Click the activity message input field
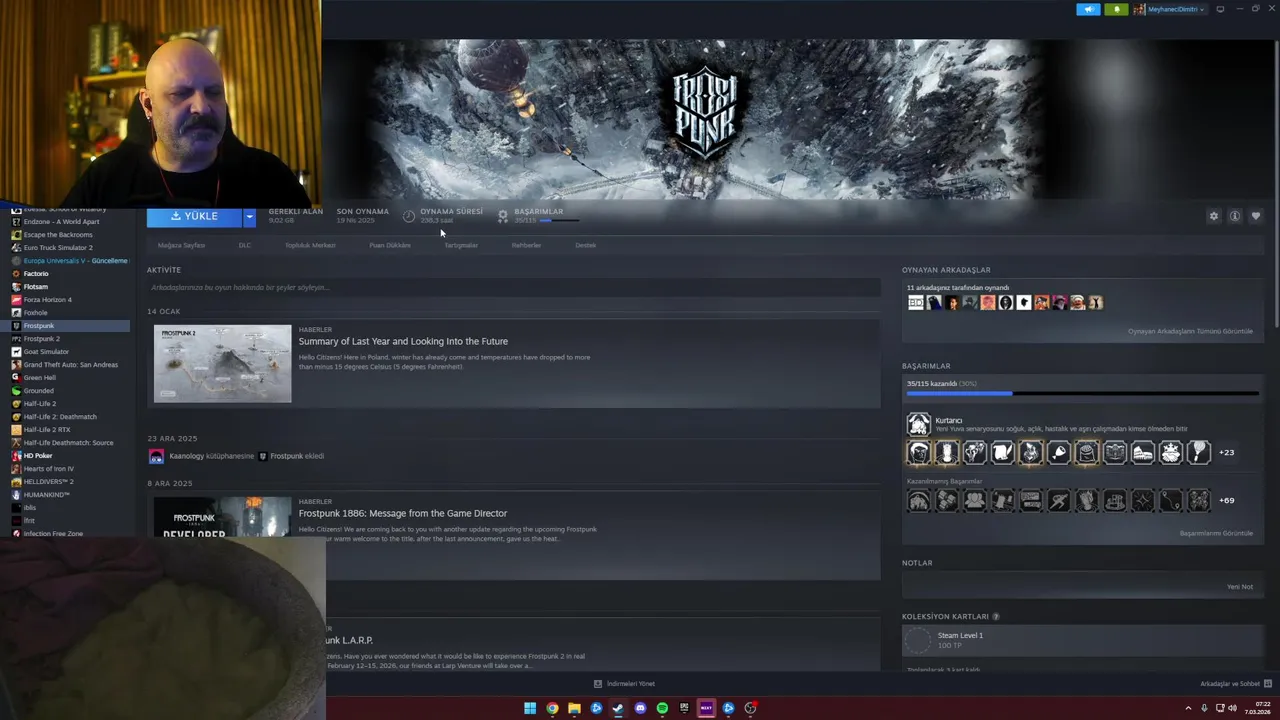The width and height of the screenshot is (1280, 720). coord(514,288)
